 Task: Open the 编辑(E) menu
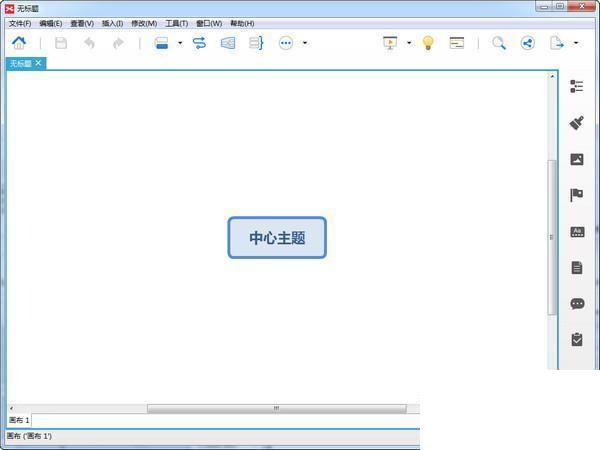point(51,24)
